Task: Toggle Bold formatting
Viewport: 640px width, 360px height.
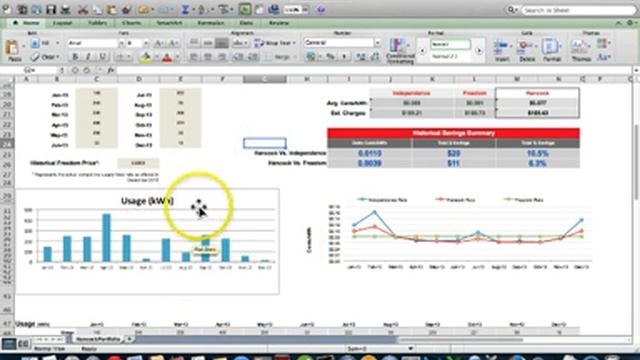Action: (75, 57)
